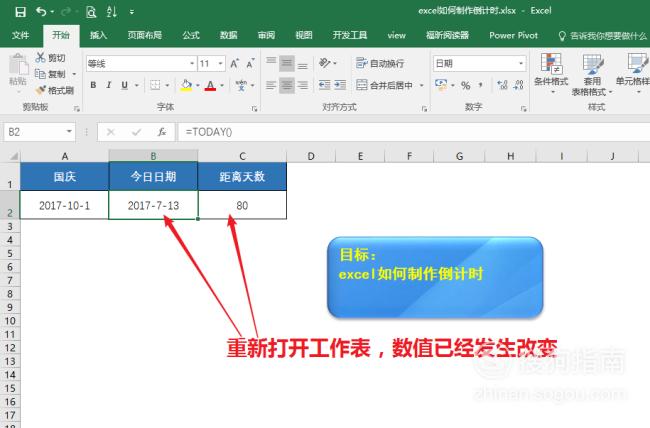Toggle Bold formatting
Screen dimensions: 650x428
pos(93,85)
